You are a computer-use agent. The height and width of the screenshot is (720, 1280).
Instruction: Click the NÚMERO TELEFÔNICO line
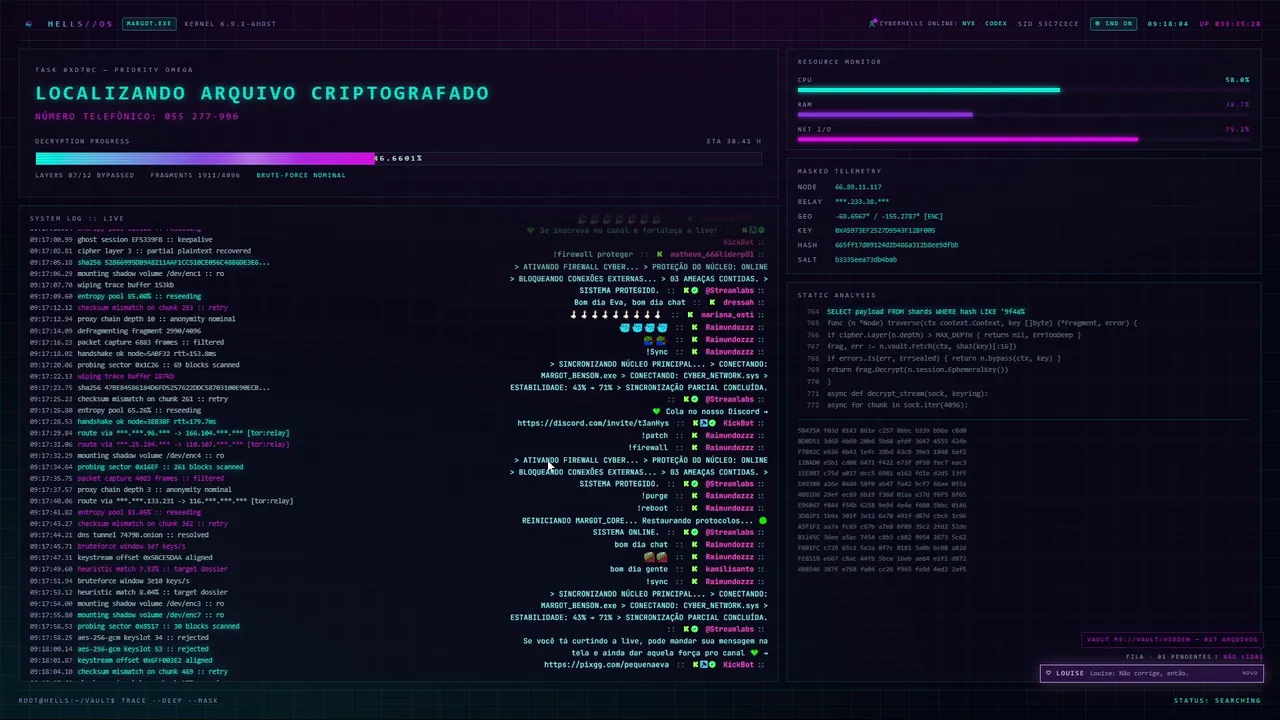pos(137,116)
